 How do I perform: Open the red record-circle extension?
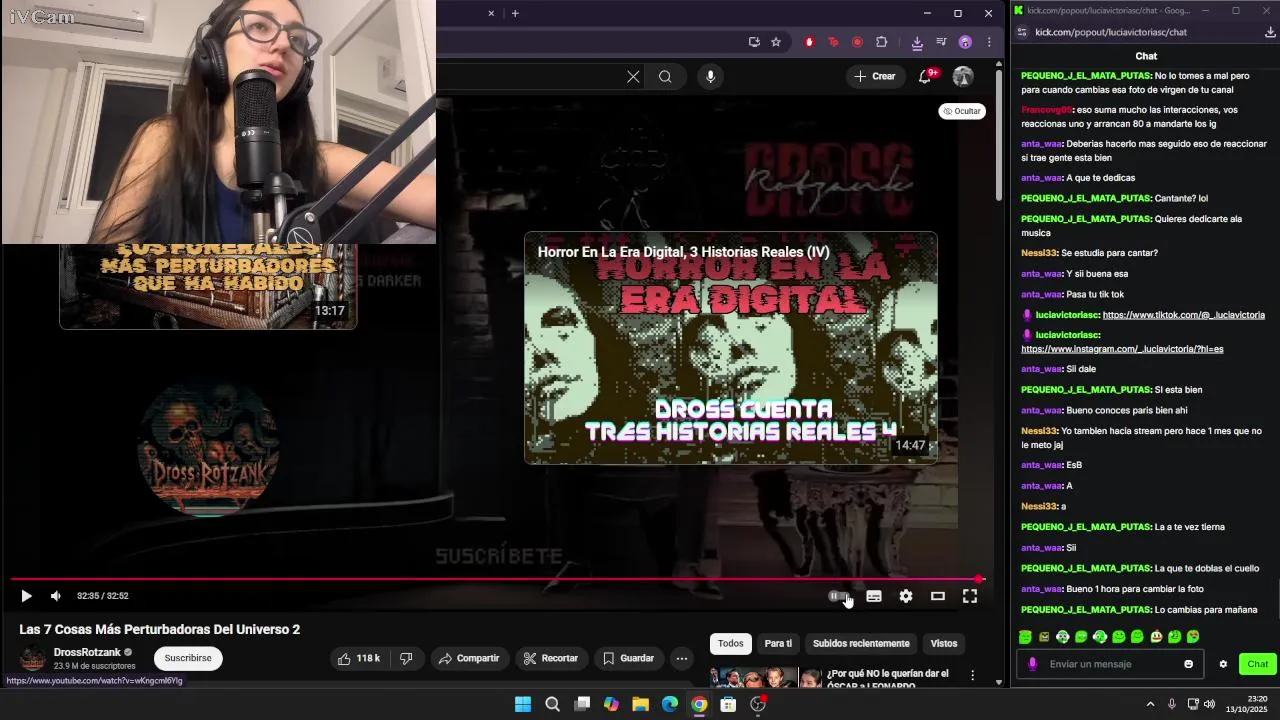857,42
